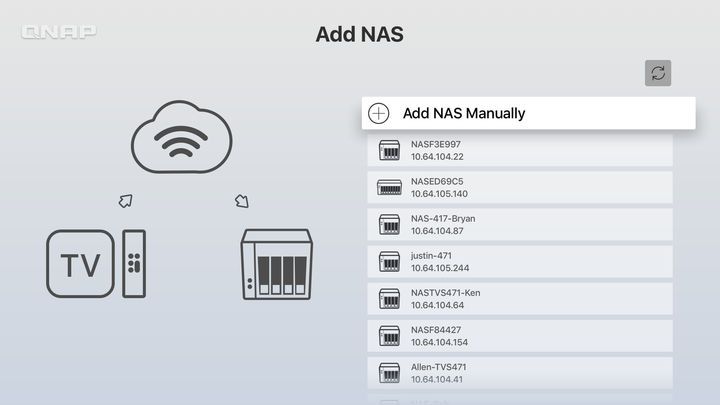Viewport: 720px width, 405px height.
Task: Click the IP address 10.64.105.244
Action: click(440, 268)
